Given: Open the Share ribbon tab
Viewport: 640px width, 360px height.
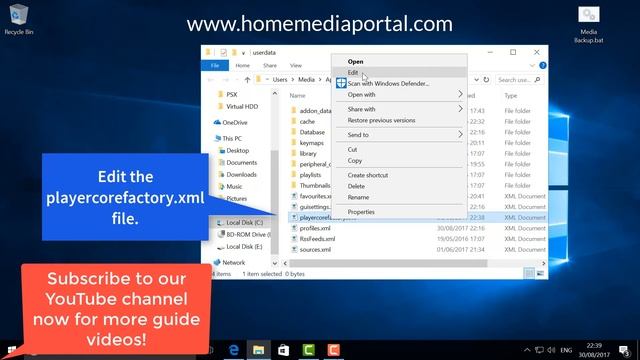Looking at the screenshot, I should click(x=270, y=65).
